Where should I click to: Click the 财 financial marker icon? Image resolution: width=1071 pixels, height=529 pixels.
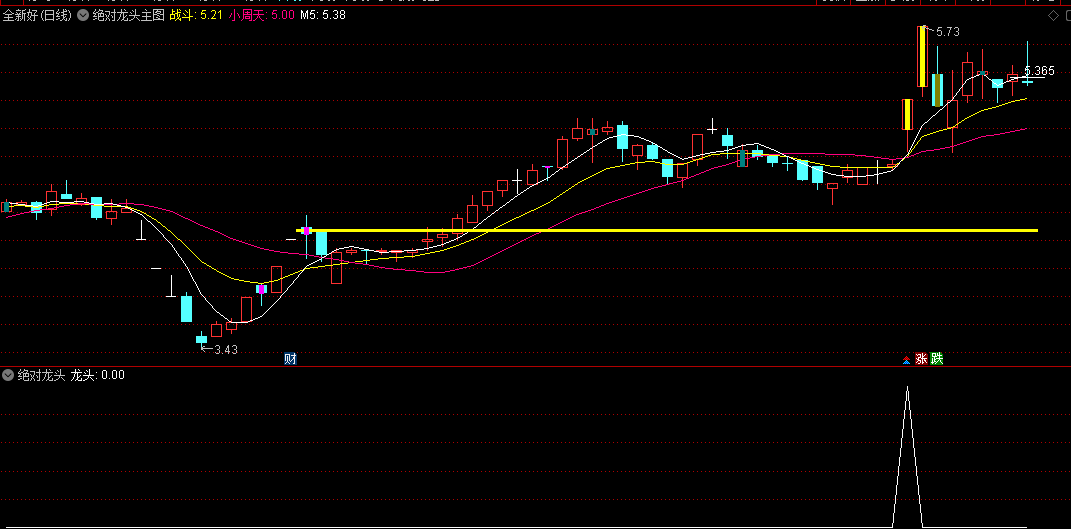coord(290,358)
